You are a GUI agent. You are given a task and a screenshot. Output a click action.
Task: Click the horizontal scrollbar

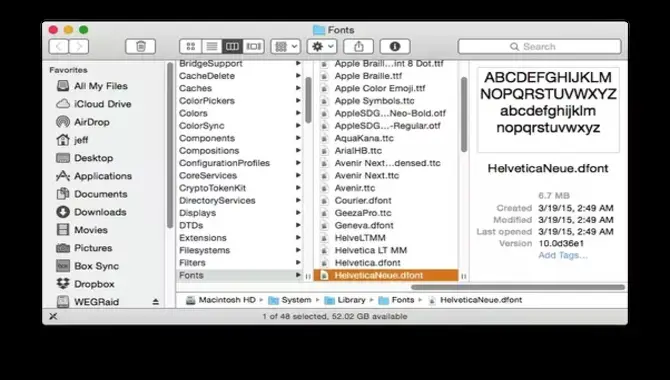(517, 287)
